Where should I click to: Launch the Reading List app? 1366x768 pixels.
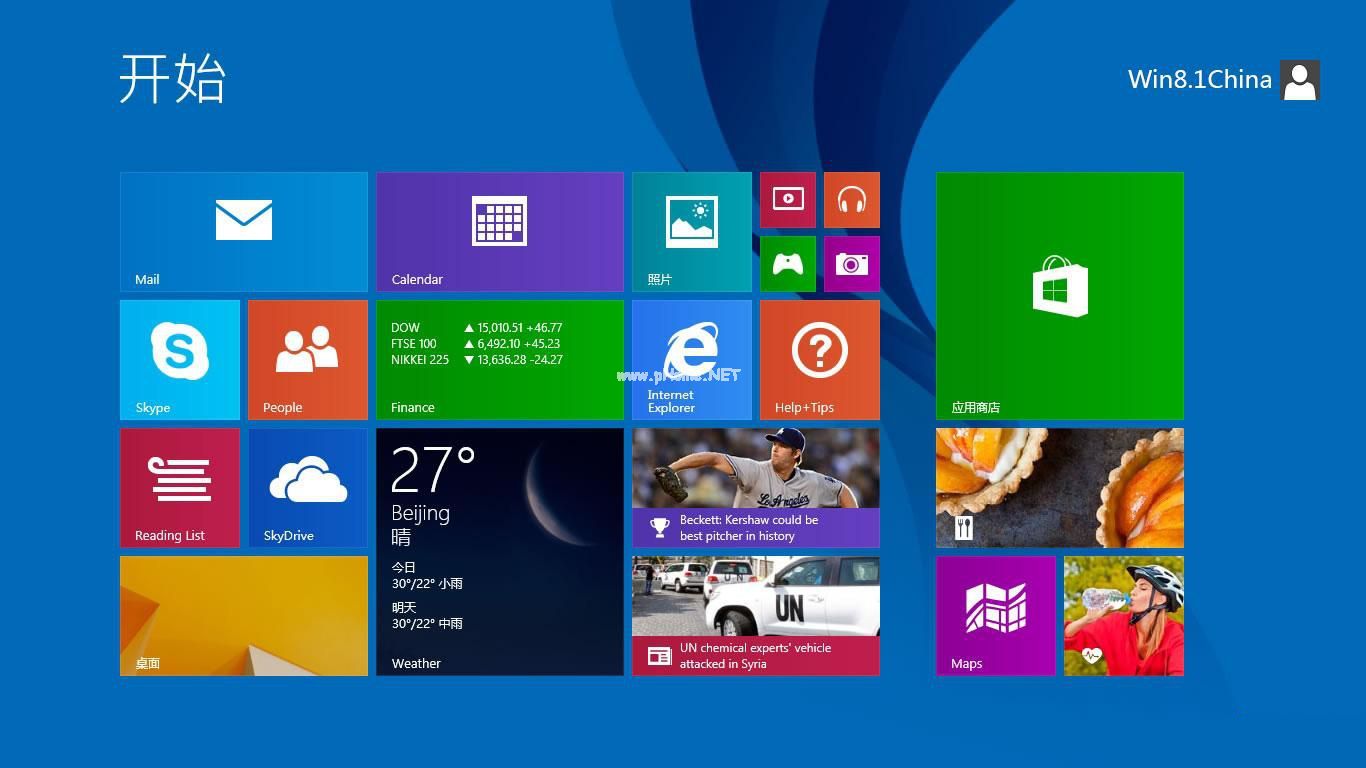[x=179, y=487]
